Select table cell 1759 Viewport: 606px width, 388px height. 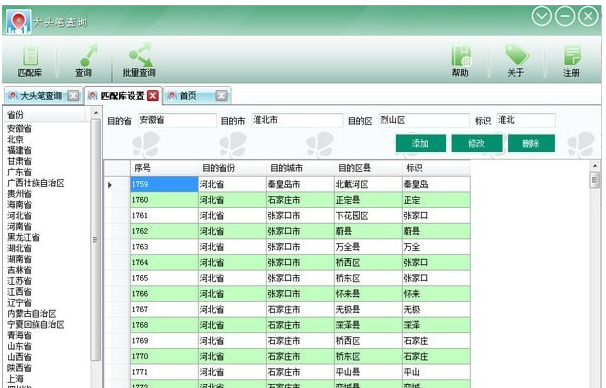tap(164, 184)
